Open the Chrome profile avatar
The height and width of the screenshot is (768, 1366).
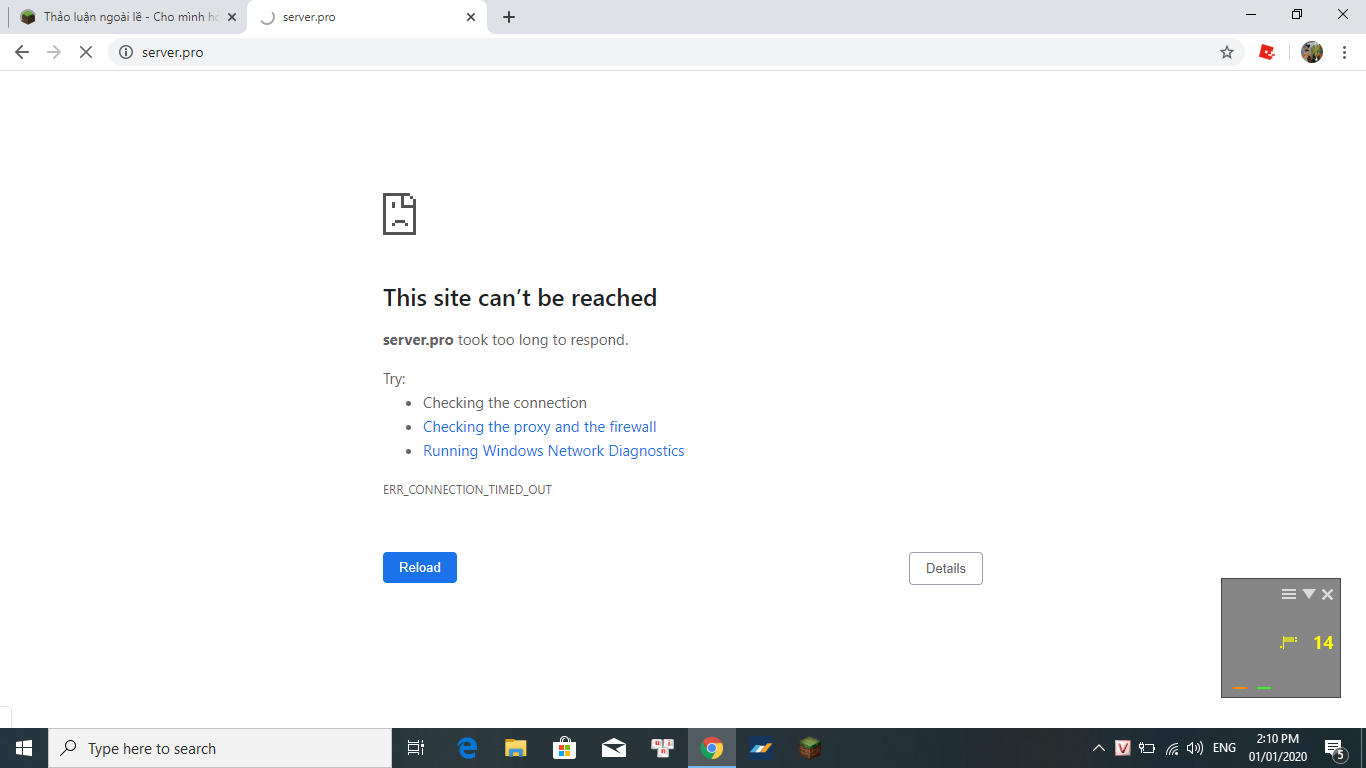click(1312, 52)
